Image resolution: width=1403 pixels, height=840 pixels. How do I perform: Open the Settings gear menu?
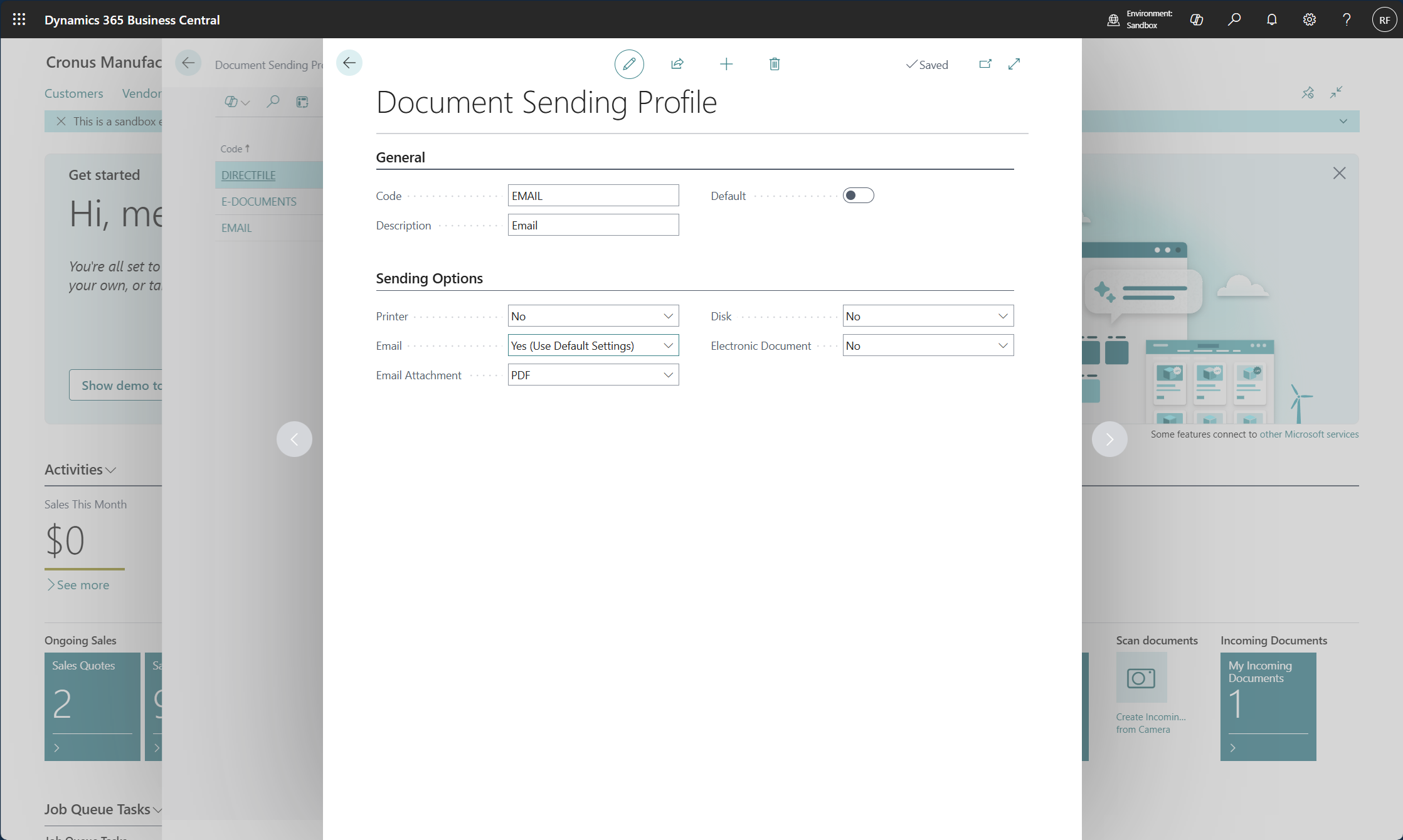point(1310,19)
